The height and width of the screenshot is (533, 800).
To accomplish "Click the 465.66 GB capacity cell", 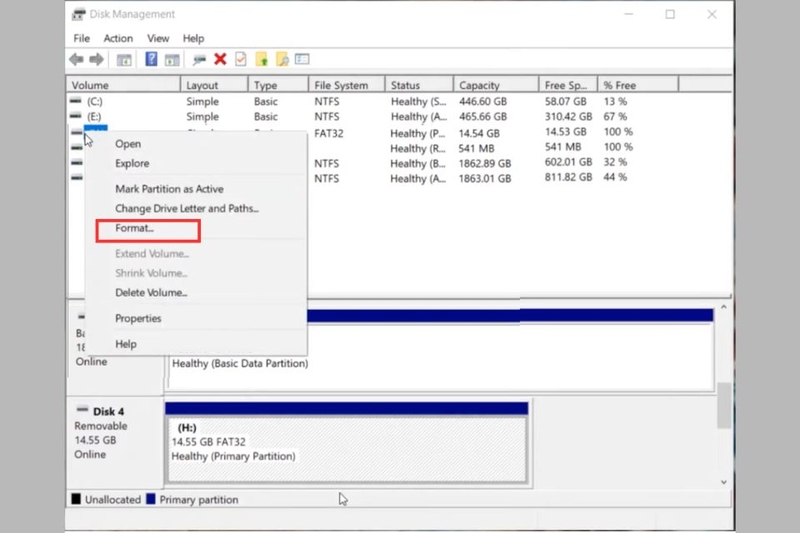I will pos(483,116).
